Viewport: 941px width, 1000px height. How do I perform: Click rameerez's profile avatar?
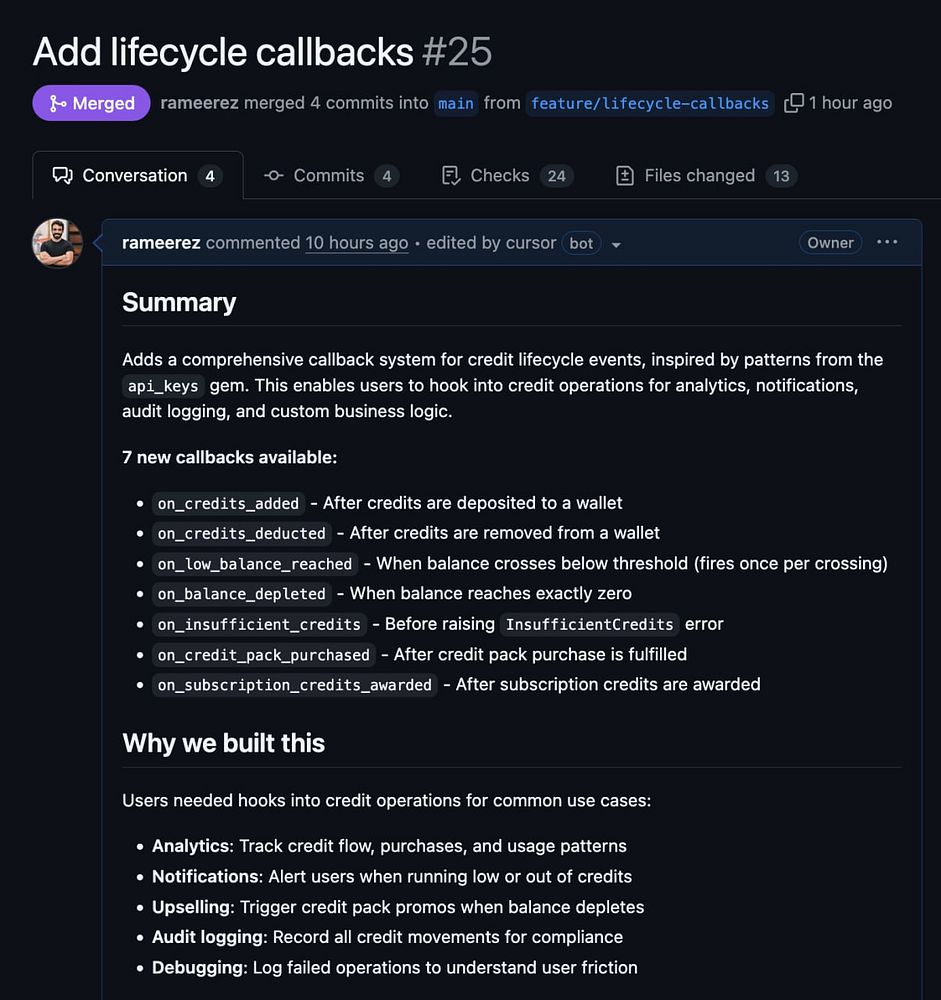[x=57, y=243]
